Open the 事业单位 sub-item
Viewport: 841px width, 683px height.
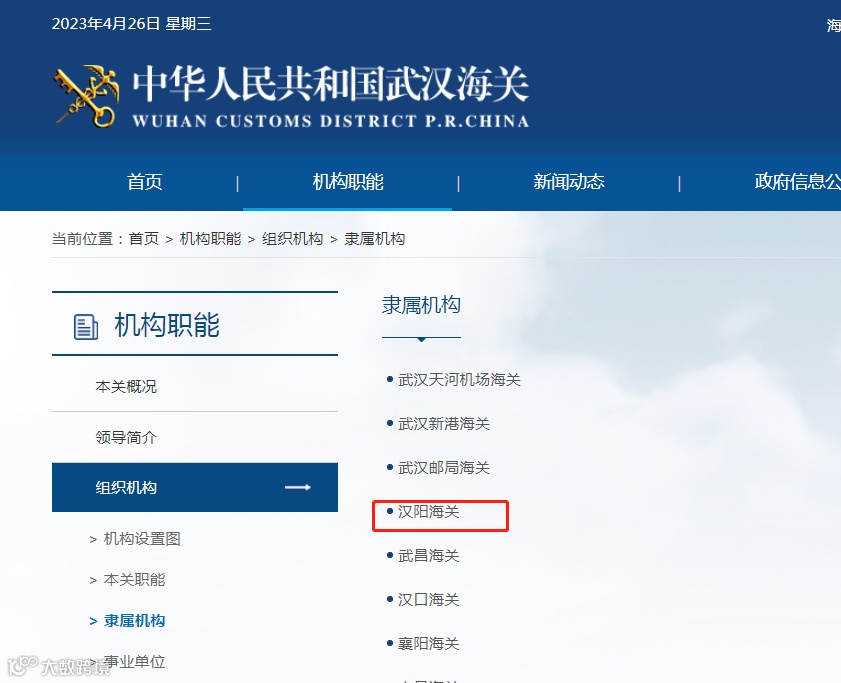134,662
